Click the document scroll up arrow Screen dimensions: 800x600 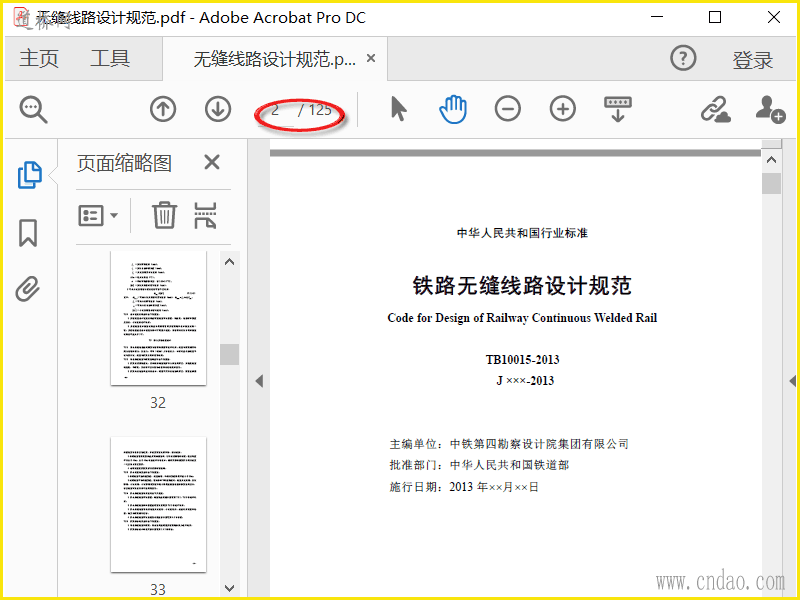point(771,160)
